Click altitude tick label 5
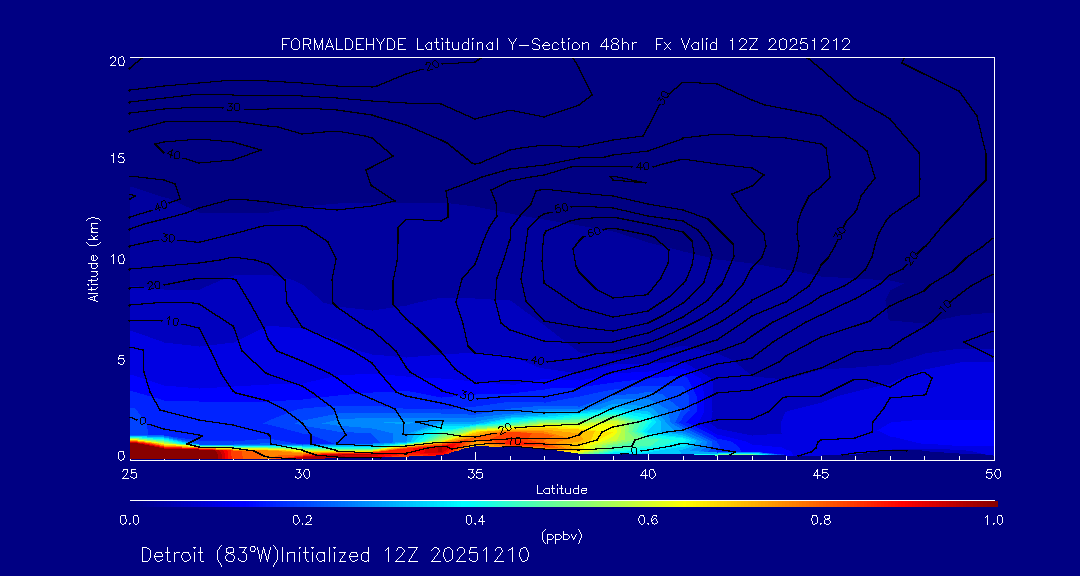 (x=118, y=359)
